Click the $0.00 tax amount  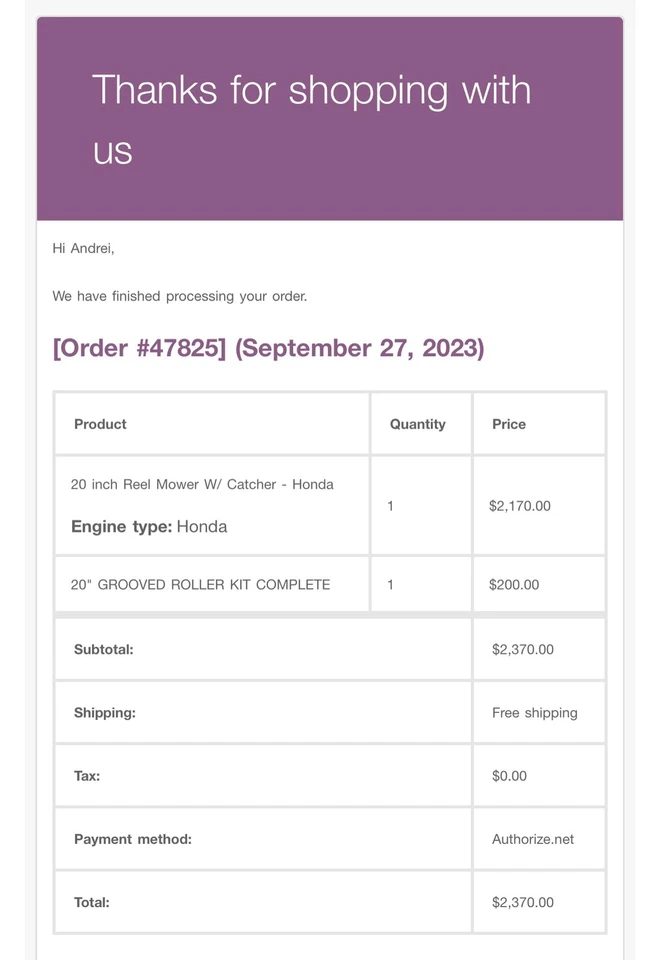coord(509,776)
